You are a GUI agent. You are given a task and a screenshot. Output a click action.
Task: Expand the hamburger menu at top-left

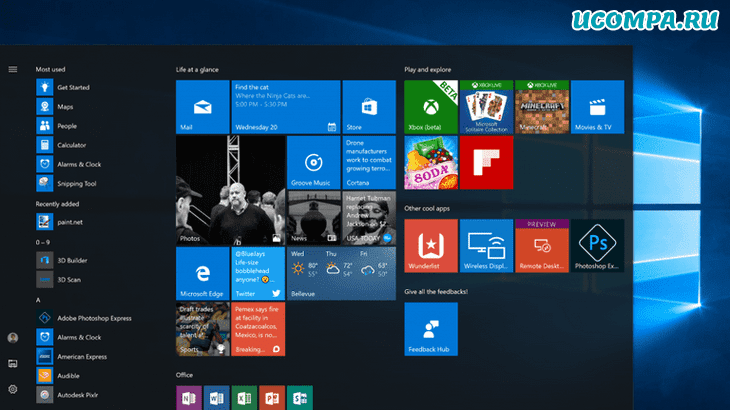pyautogui.click(x=13, y=69)
